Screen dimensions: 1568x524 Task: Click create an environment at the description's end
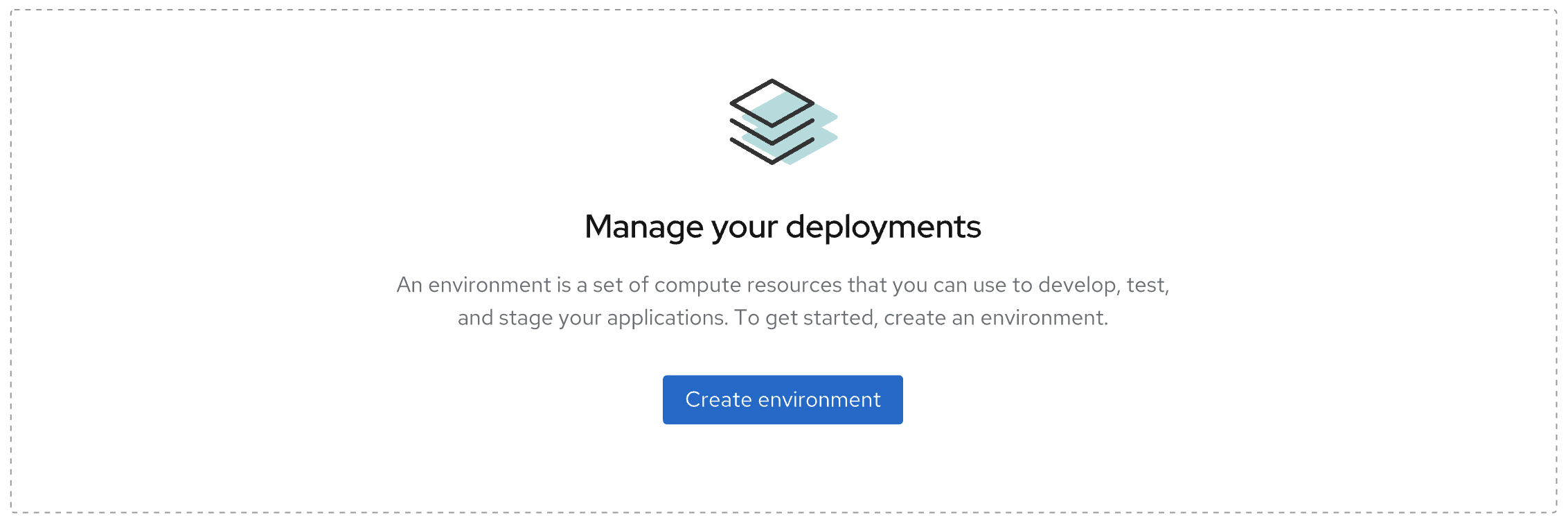pos(996,317)
